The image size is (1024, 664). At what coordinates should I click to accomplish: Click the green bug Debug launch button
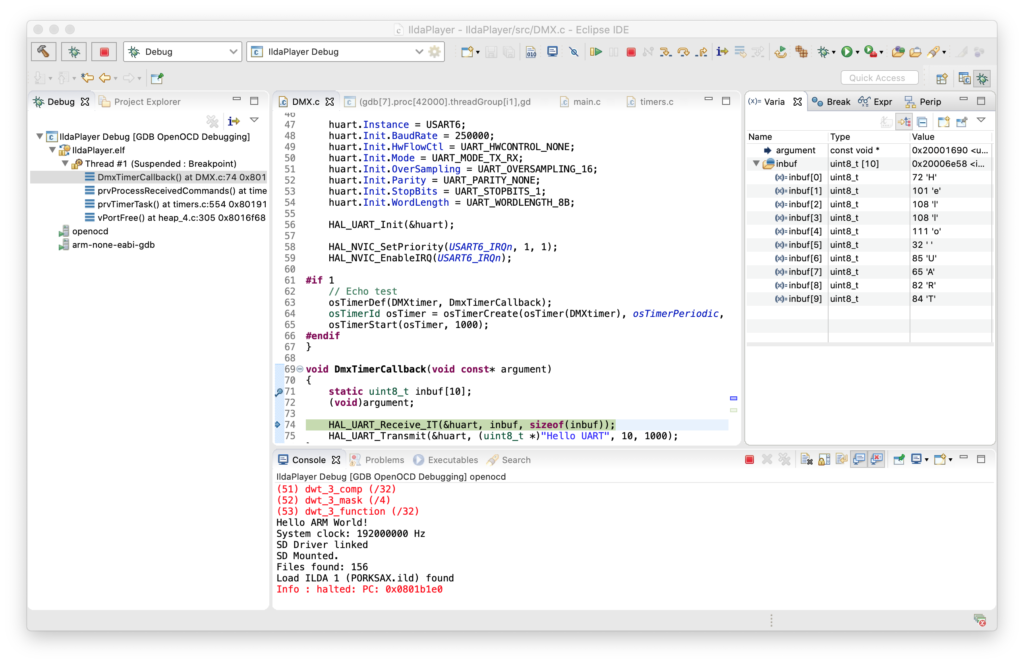click(x=73, y=51)
